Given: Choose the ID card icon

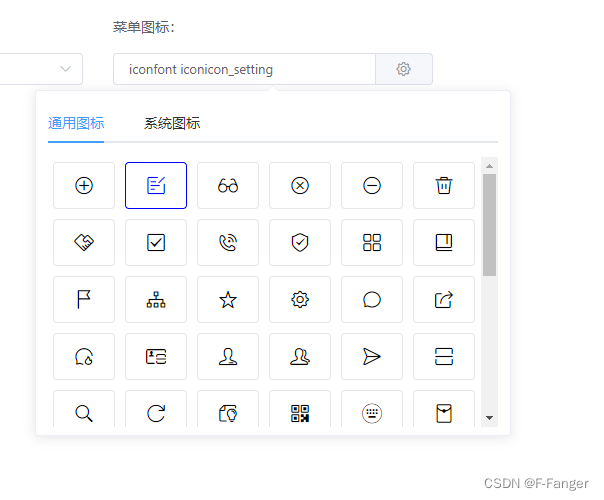Looking at the screenshot, I should pyautogui.click(x=156, y=357).
